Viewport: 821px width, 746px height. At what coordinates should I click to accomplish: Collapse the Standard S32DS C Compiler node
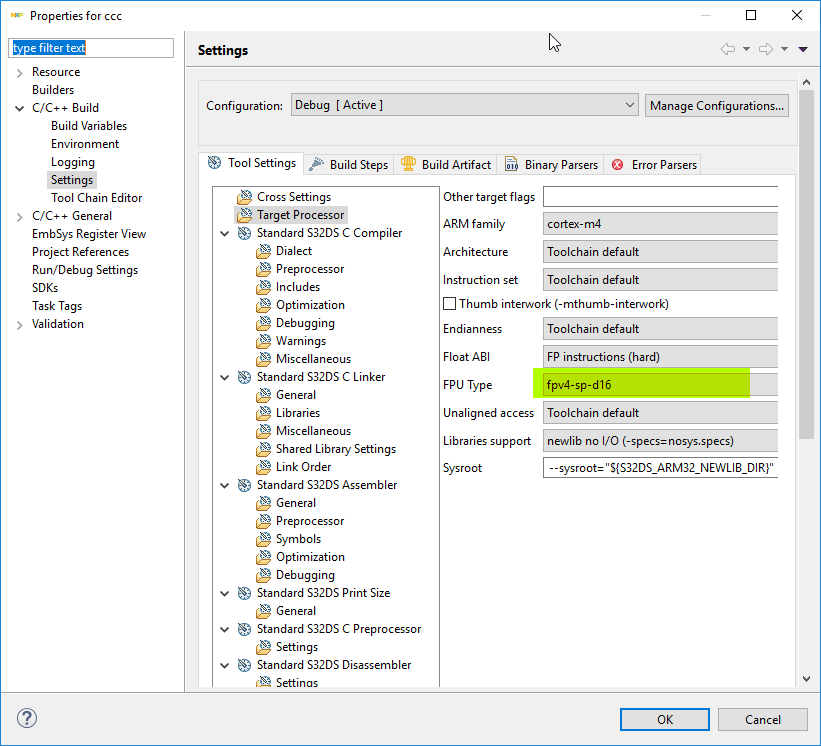coord(225,233)
